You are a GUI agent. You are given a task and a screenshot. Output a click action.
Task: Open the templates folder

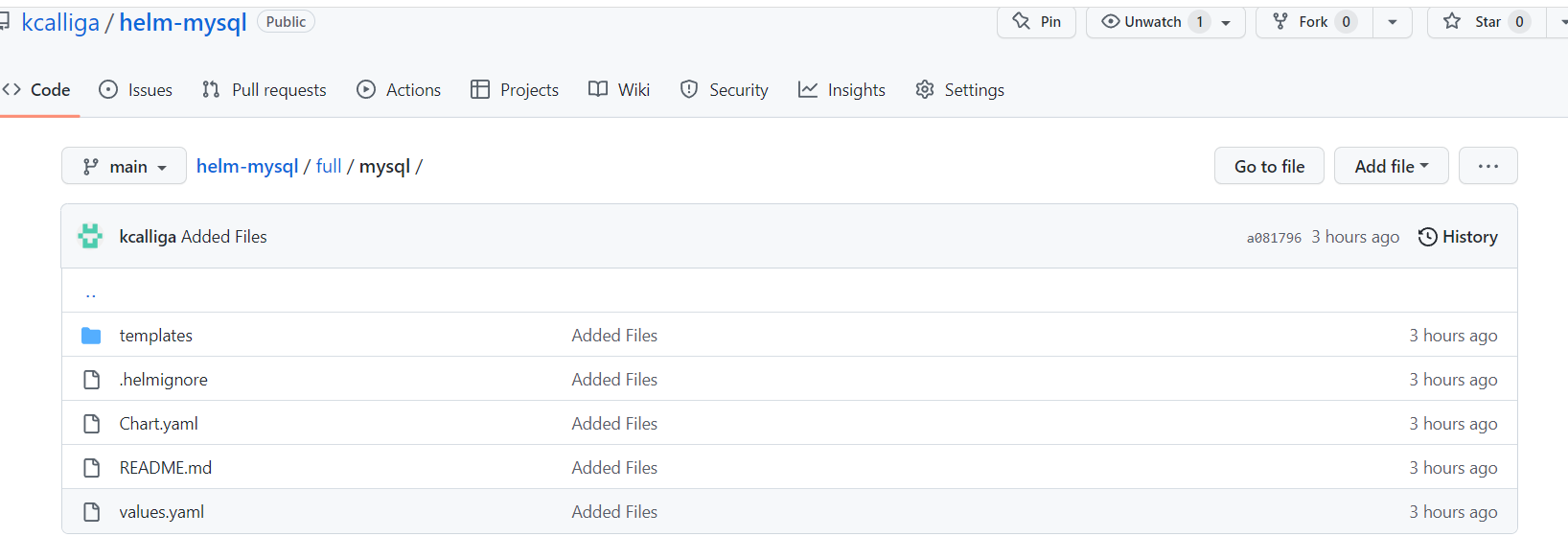(x=155, y=335)
